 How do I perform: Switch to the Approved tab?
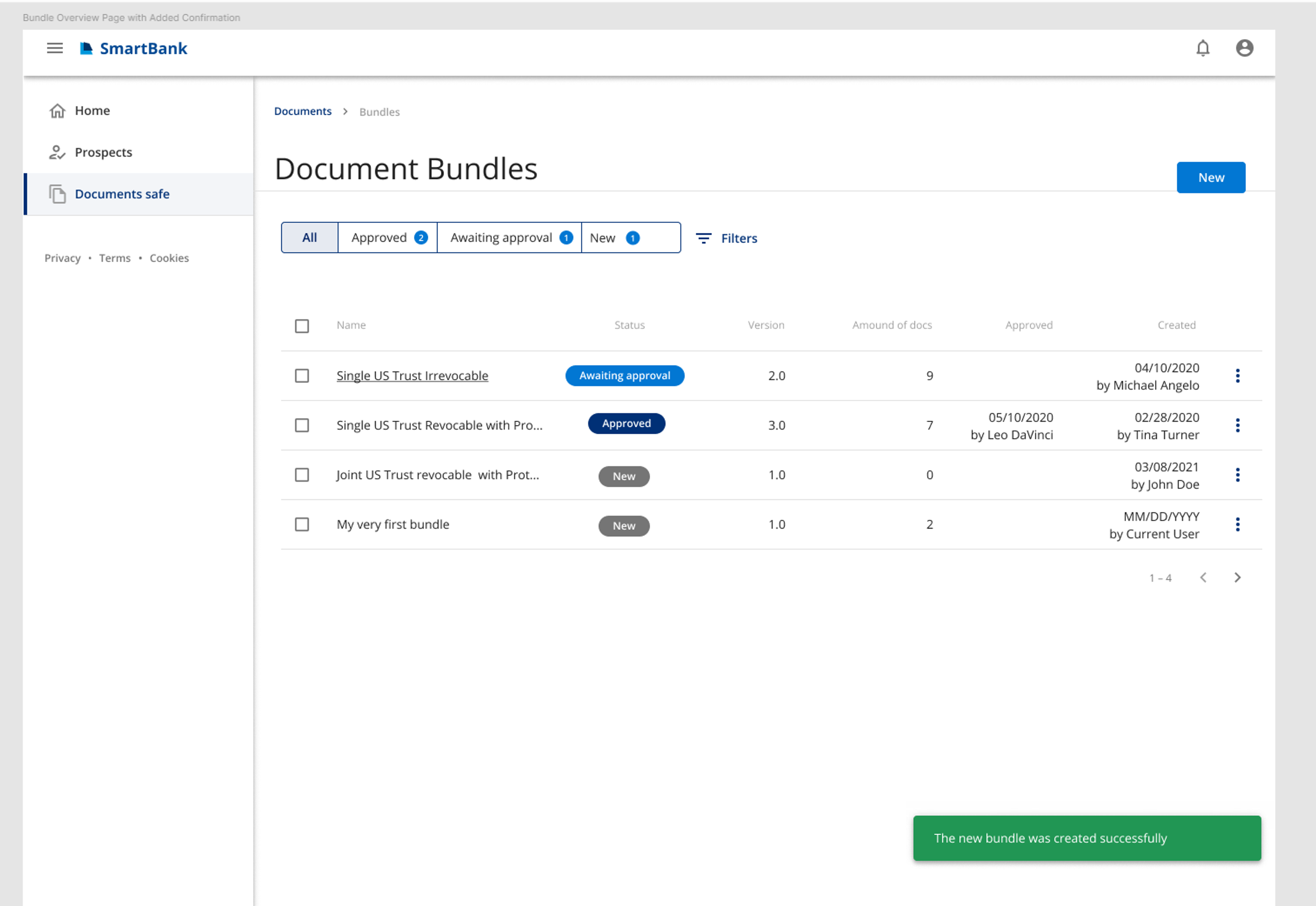click(x=387, y=238)
